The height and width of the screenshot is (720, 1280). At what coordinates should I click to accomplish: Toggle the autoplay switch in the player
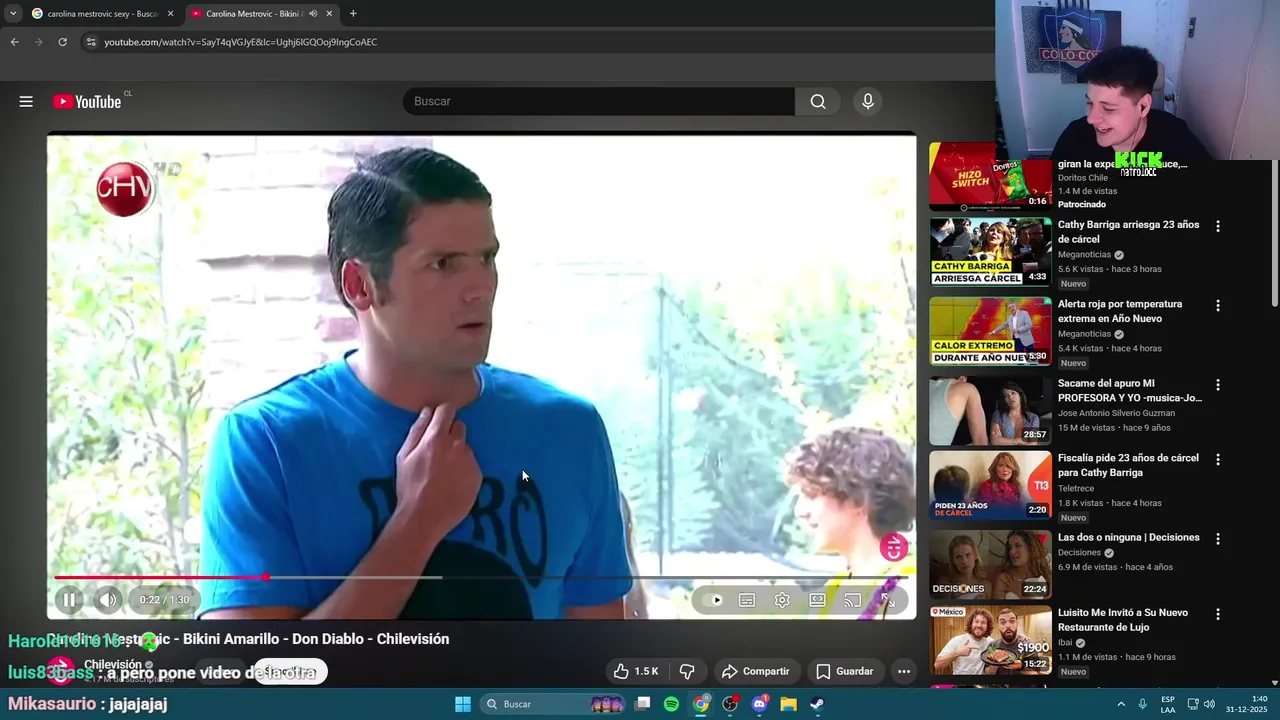(713, 600)
